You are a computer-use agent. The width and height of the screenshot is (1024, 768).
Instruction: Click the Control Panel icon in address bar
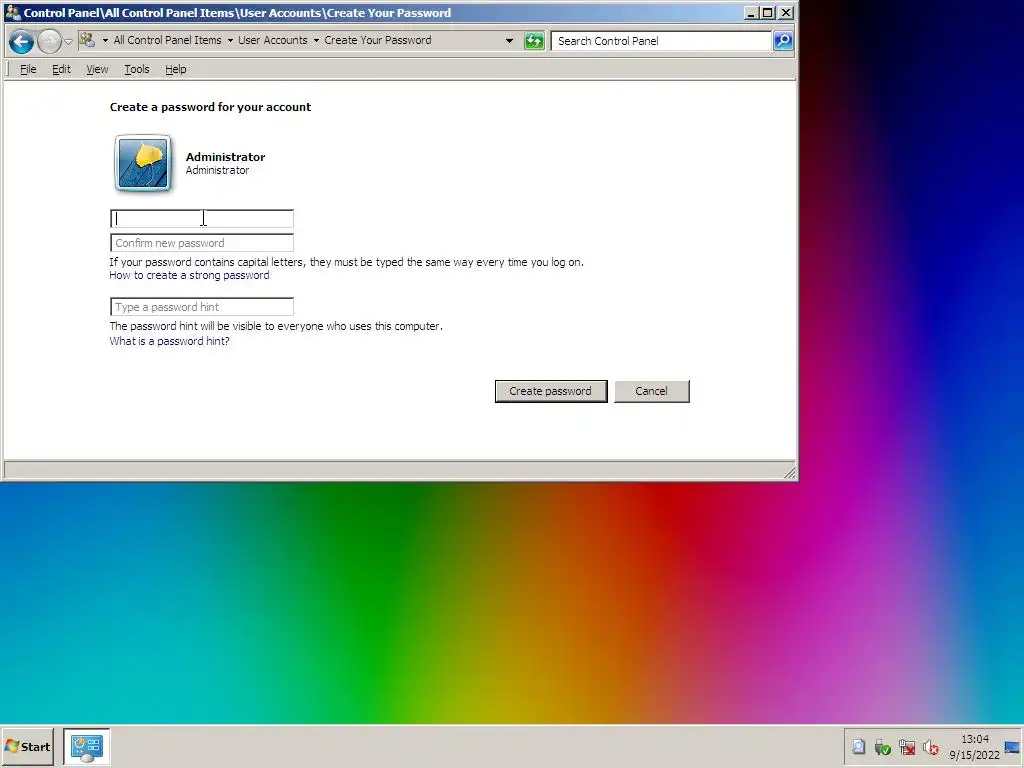(87, 40)
